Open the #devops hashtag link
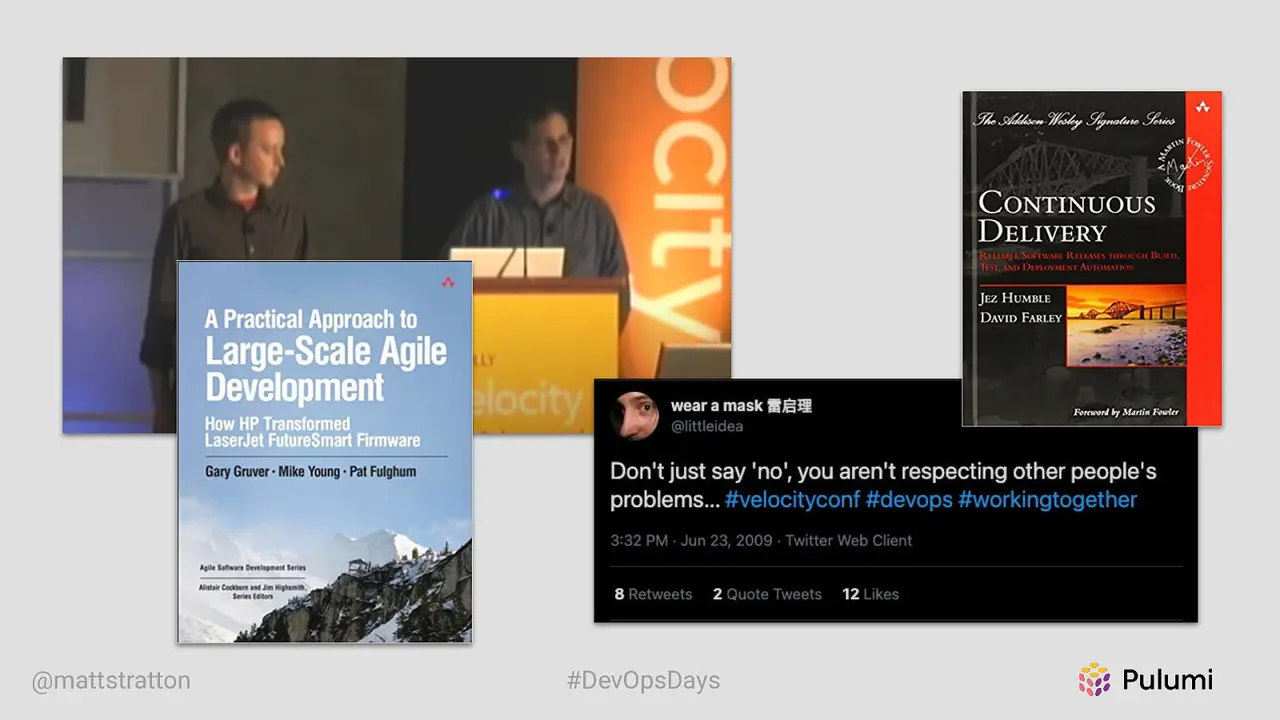Image resolution: width=1280 pixels, height=720 pixels. [x=907, y=500]
